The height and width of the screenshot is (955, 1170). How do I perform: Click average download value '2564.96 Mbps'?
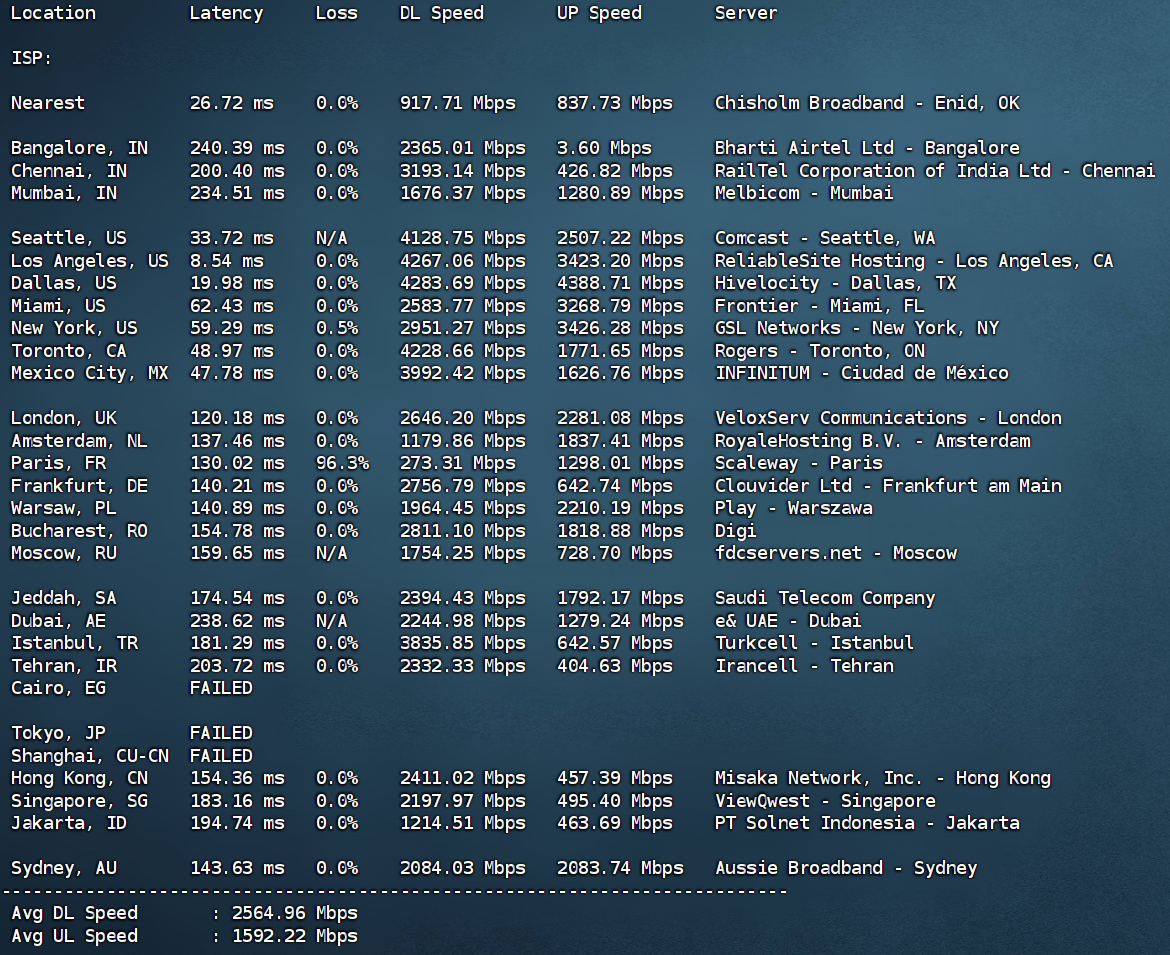tap(295, 913)
